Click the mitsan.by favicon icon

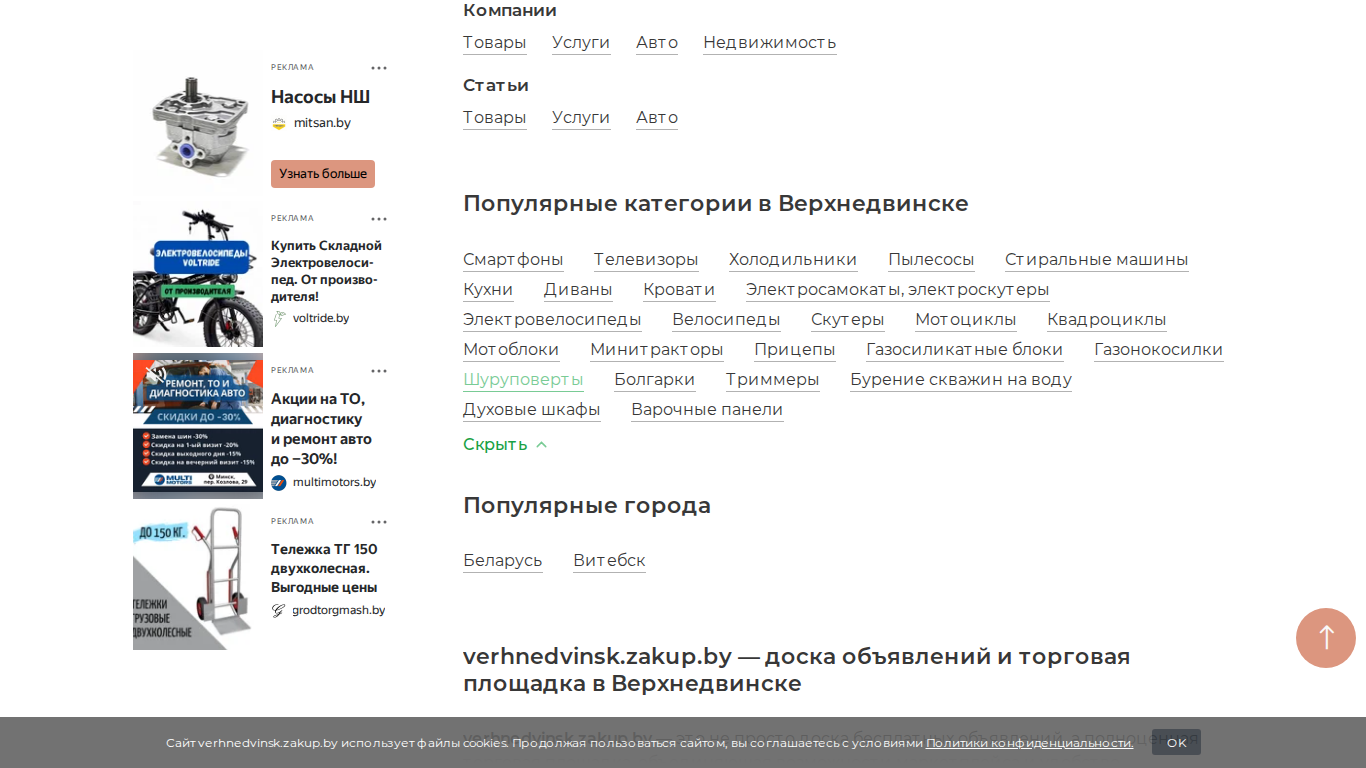(x=279, y=123)
